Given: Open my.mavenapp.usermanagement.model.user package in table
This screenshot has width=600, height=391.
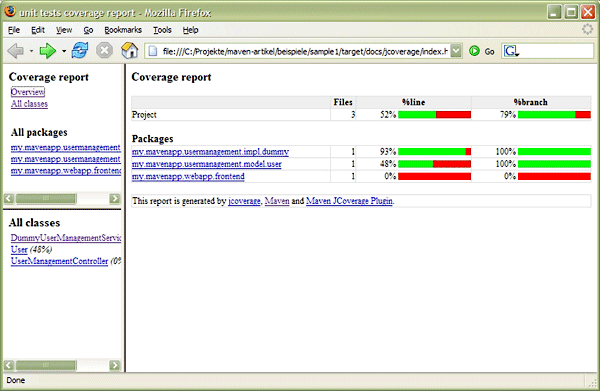Looking at the screenshot, I should click(207, 164).
